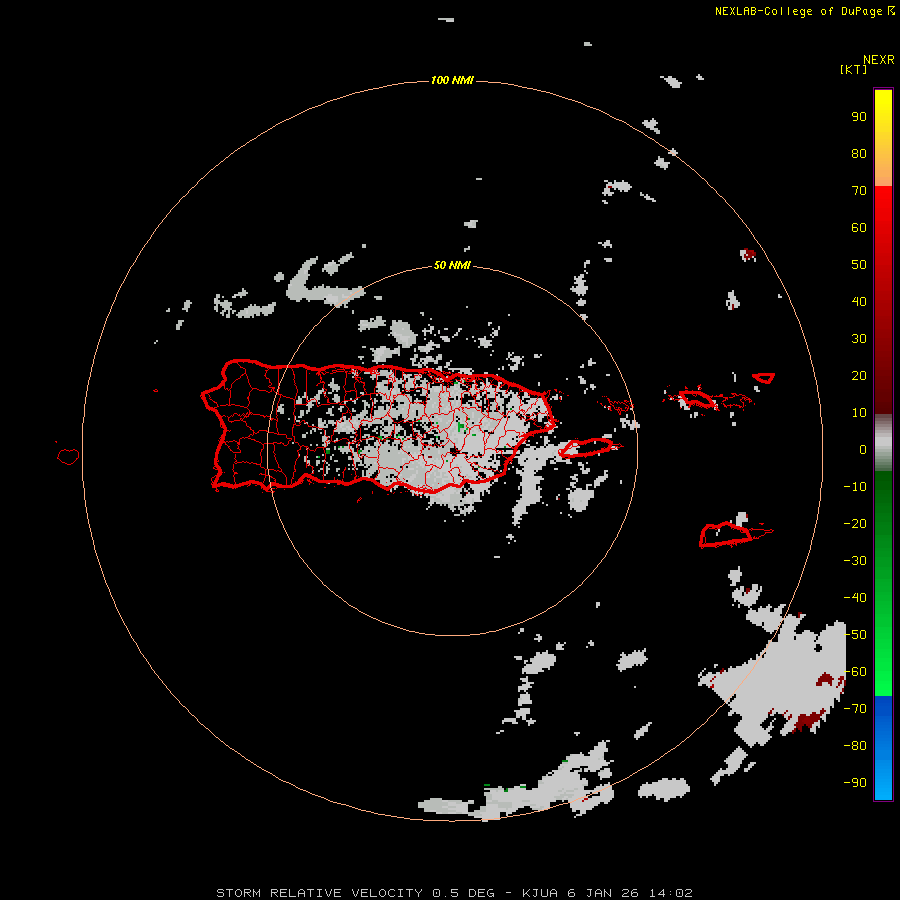
Task: Click the Storm Relative Velocity caption at bottom
Action: point(454,893)
